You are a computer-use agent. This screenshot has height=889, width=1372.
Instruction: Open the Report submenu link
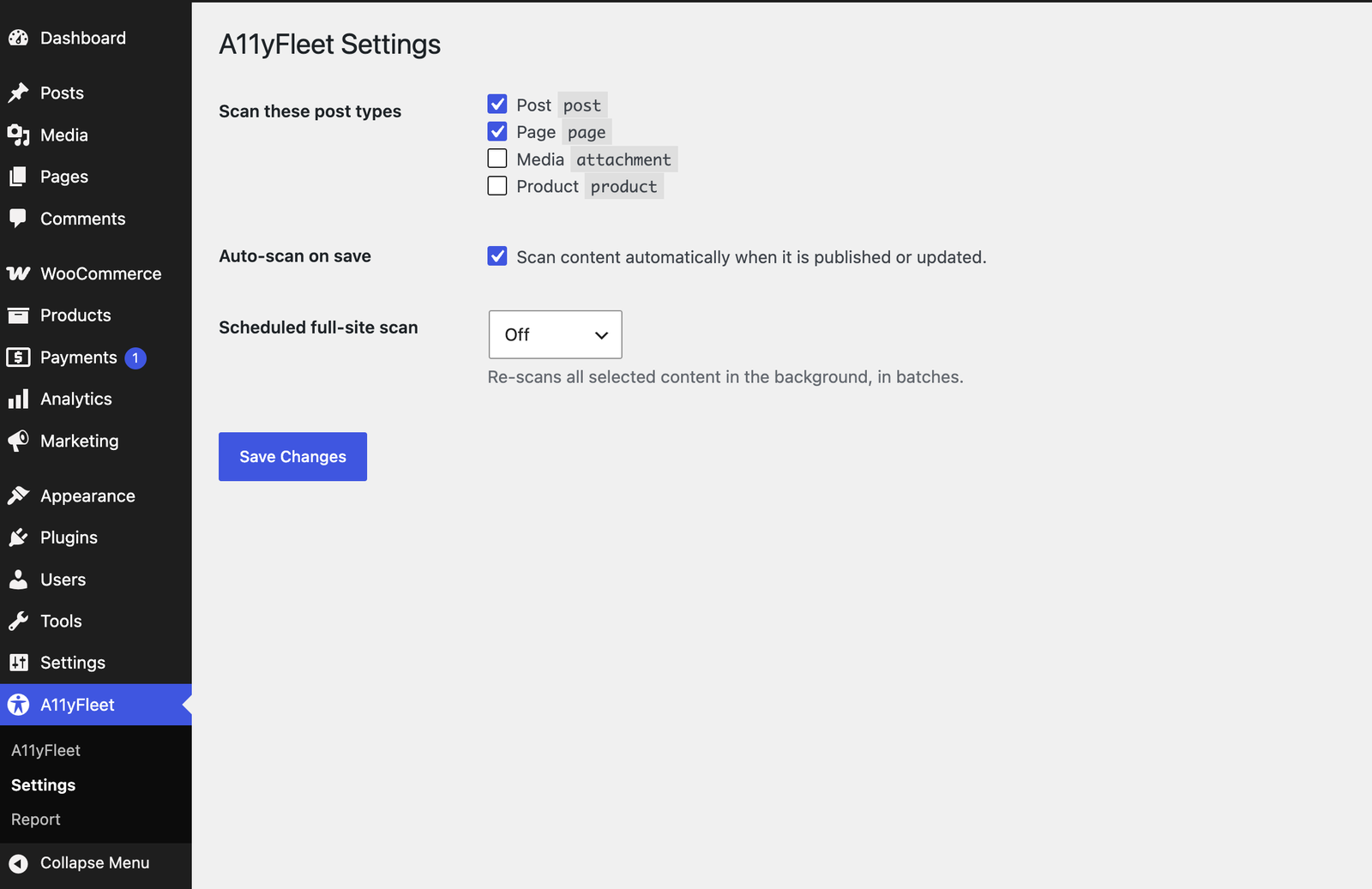tap(36, 820)
